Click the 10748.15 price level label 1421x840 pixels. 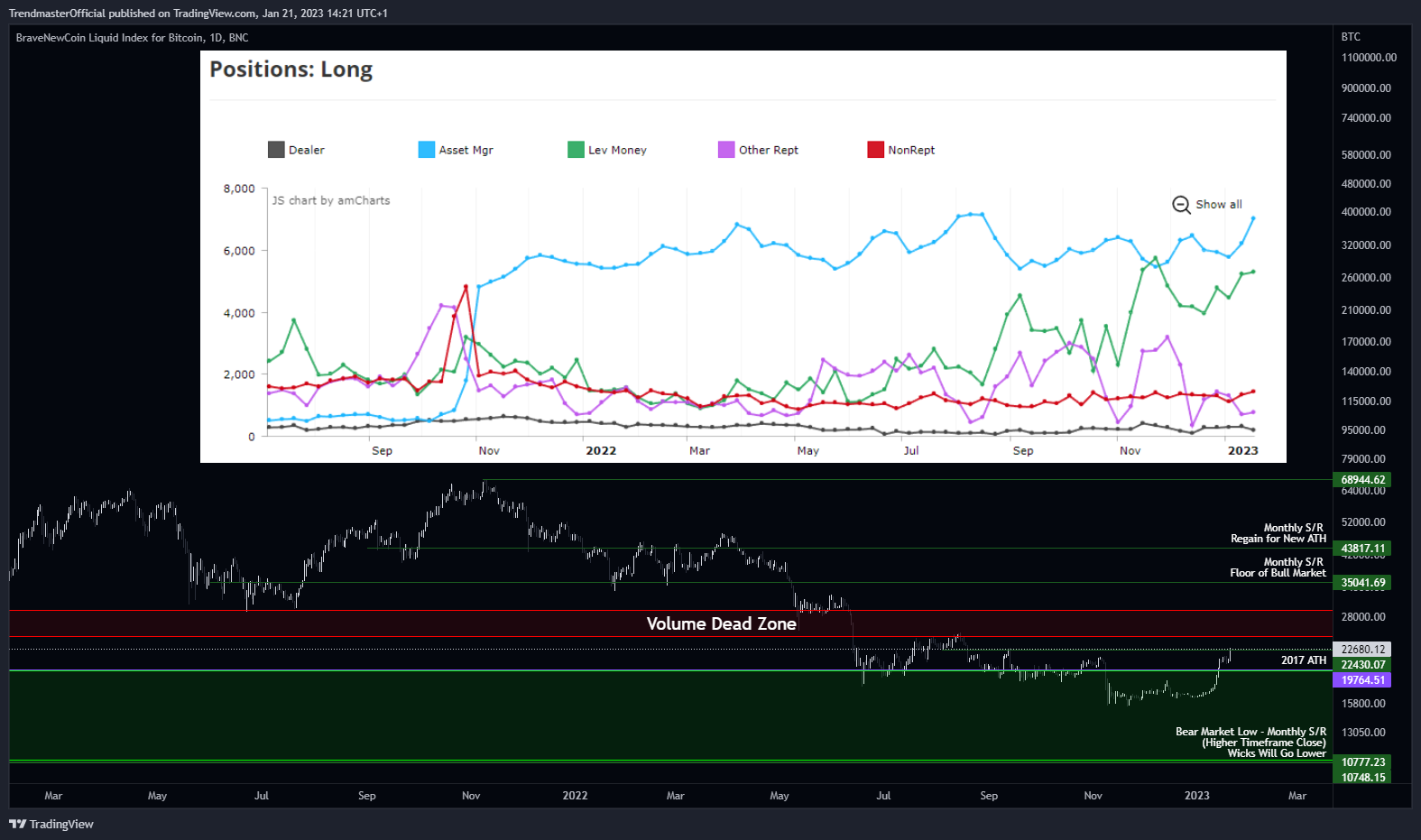tap(1362, 778)
